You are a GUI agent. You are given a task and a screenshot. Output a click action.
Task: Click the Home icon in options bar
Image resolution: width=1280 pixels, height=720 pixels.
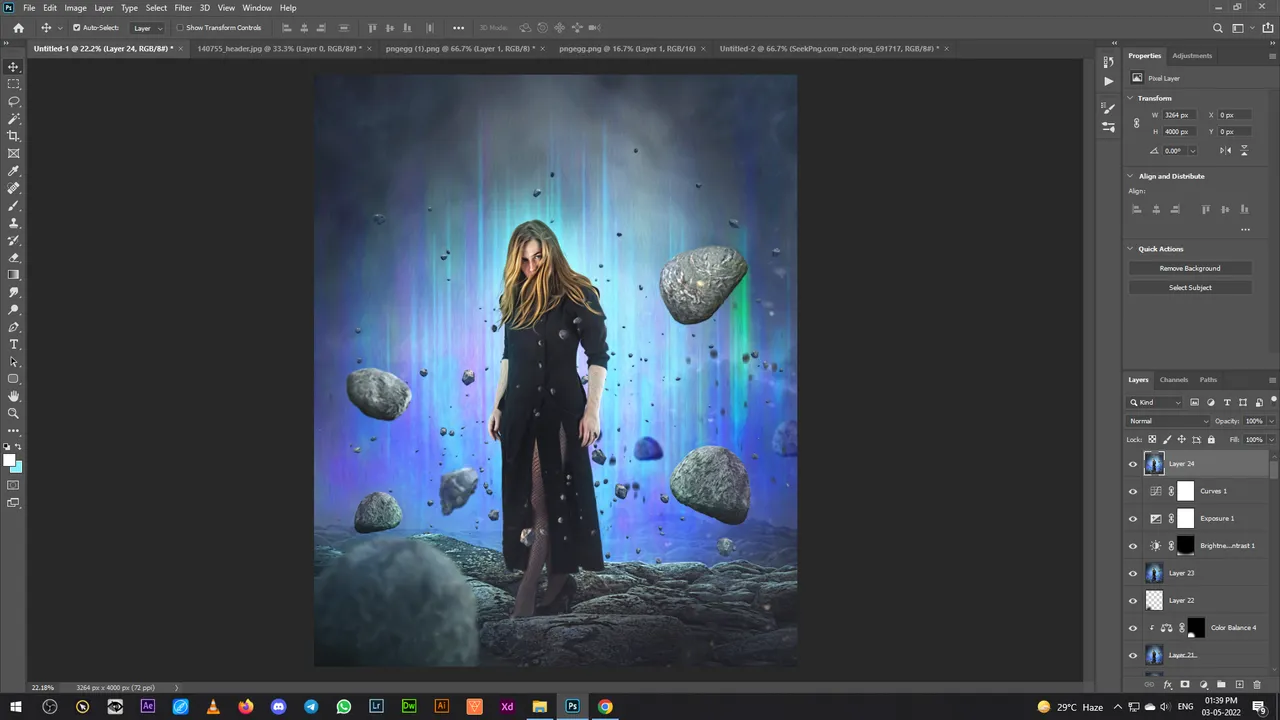tap(18, 28)
